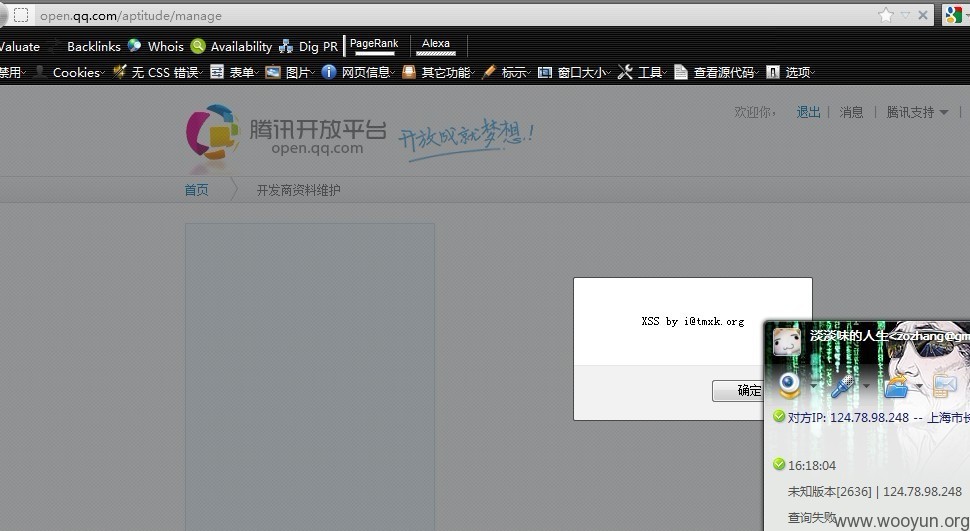This screenshot has height=531, width=970.
Task: Click the Availability magnifier icon
Action: click(x=198, y=46)
